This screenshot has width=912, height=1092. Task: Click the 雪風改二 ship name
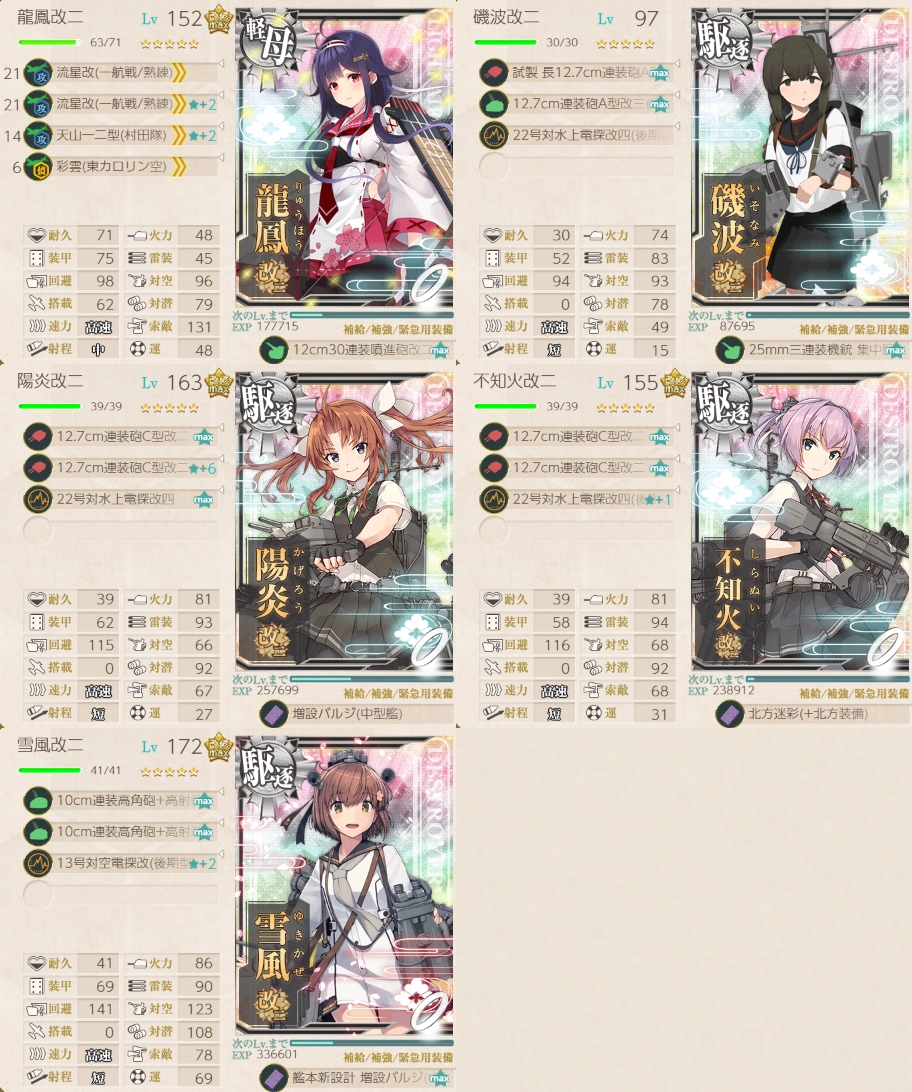point(50,745)
